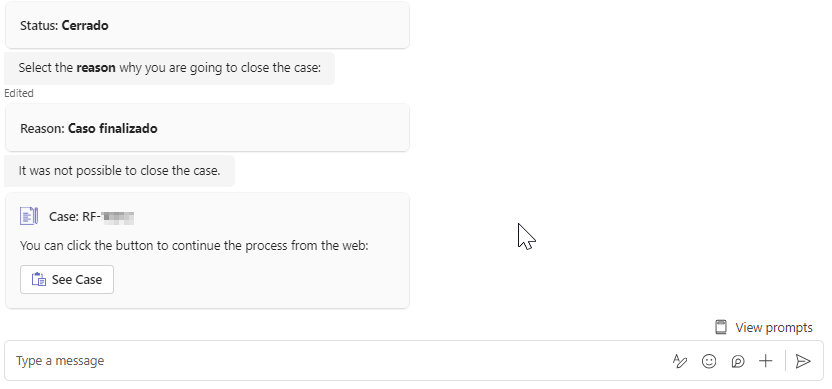Click the Loop components chat-bubble icon

tap(738, 361)
